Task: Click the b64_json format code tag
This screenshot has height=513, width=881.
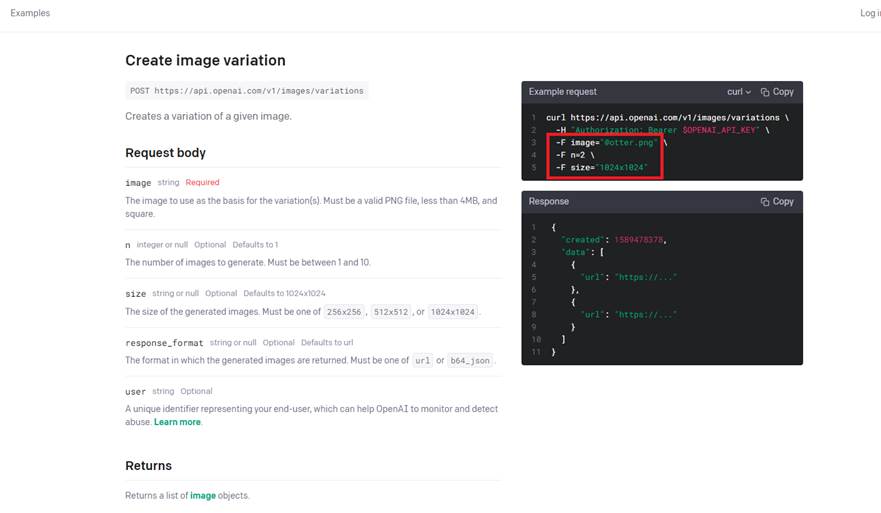Action: point(470,361)
